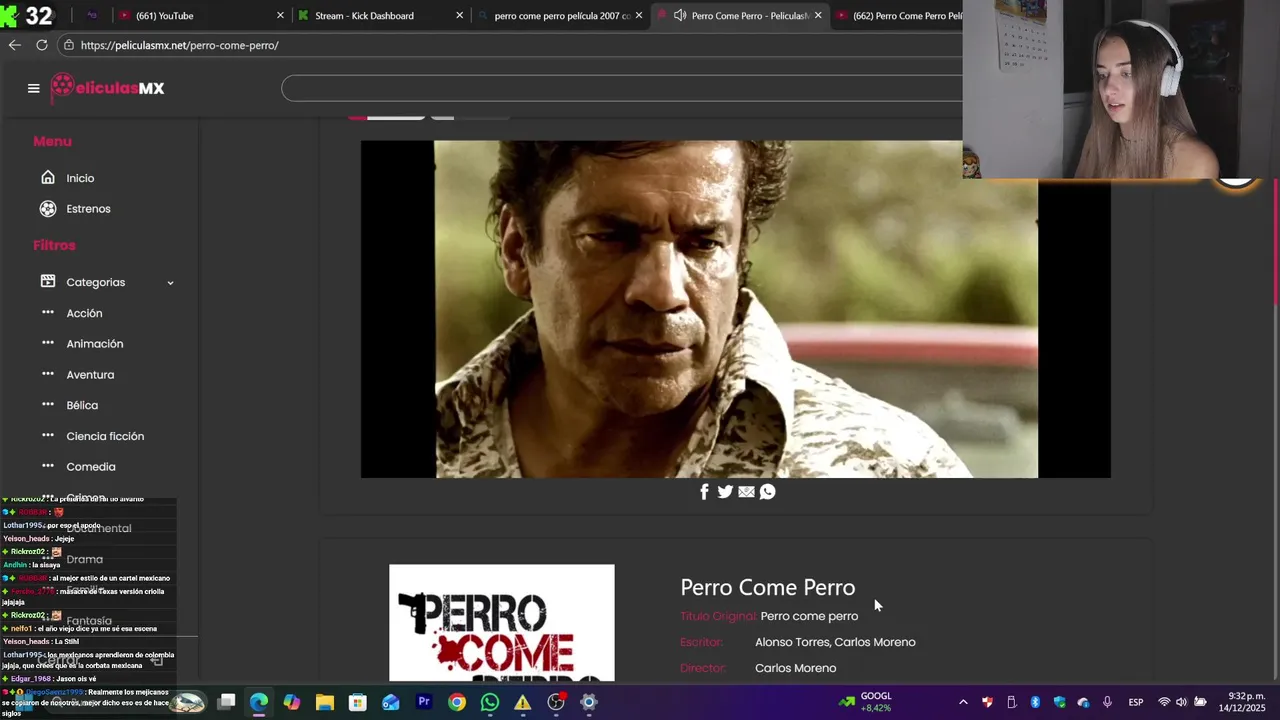This screenshot has height=720, width=1280.
Task: Share the movie by email
Action: pyautogui.click(x=746, y=492)
